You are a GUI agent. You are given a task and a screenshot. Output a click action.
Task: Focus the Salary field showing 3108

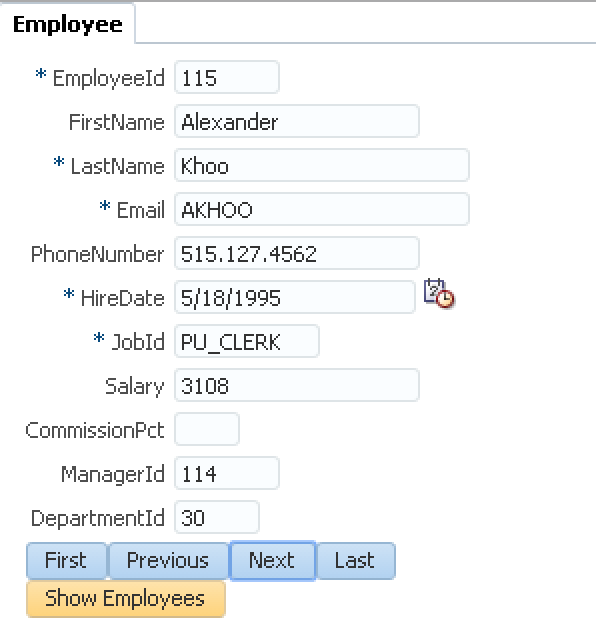pos(297,385)
